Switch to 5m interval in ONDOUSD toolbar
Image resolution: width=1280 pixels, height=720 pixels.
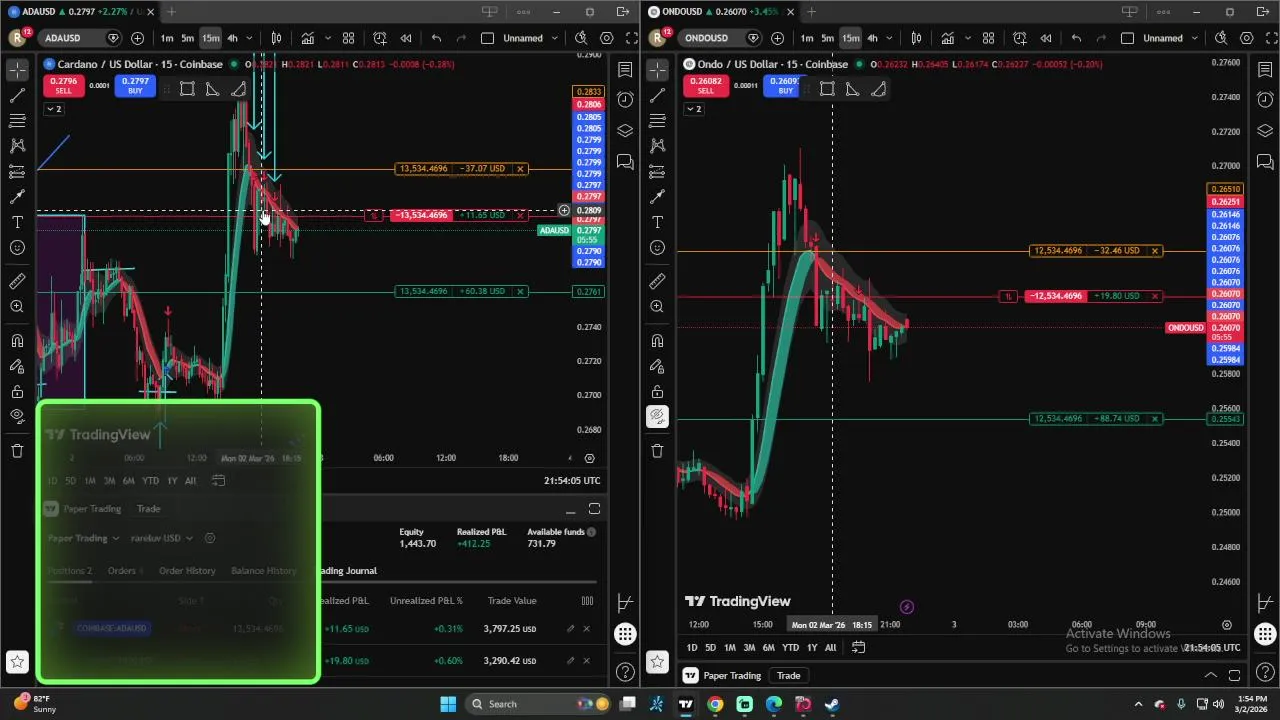pyautogui.click(x=827, y=38)
